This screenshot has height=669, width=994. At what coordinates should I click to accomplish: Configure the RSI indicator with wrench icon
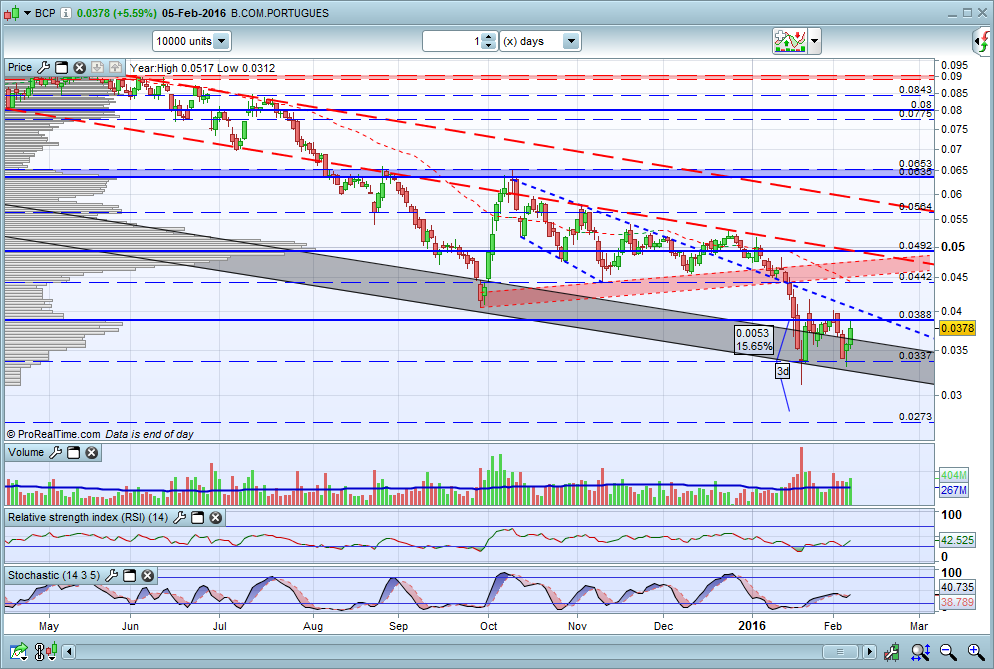point(179,517)
